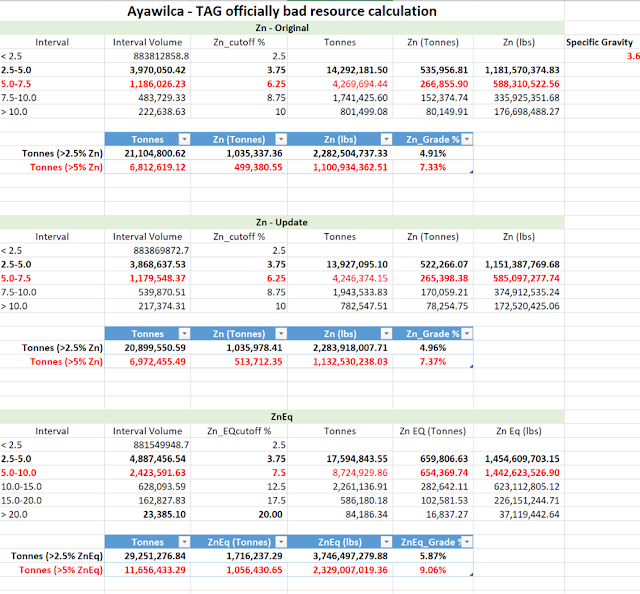The width and height of the screenshot is (640, 594).
Task: Select cell with value 37,119,442.64
Action: coord(519,514)
